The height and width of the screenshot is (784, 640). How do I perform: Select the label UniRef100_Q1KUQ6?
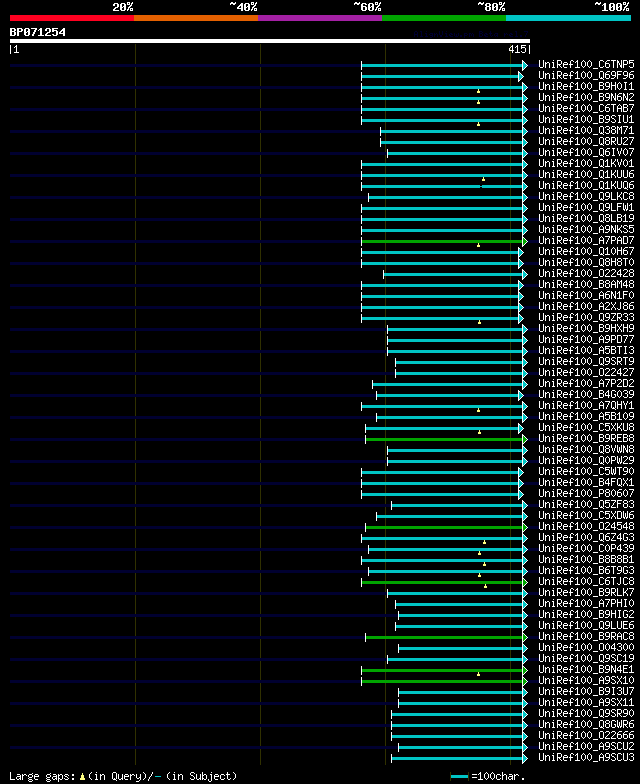[x=586, y=186]
